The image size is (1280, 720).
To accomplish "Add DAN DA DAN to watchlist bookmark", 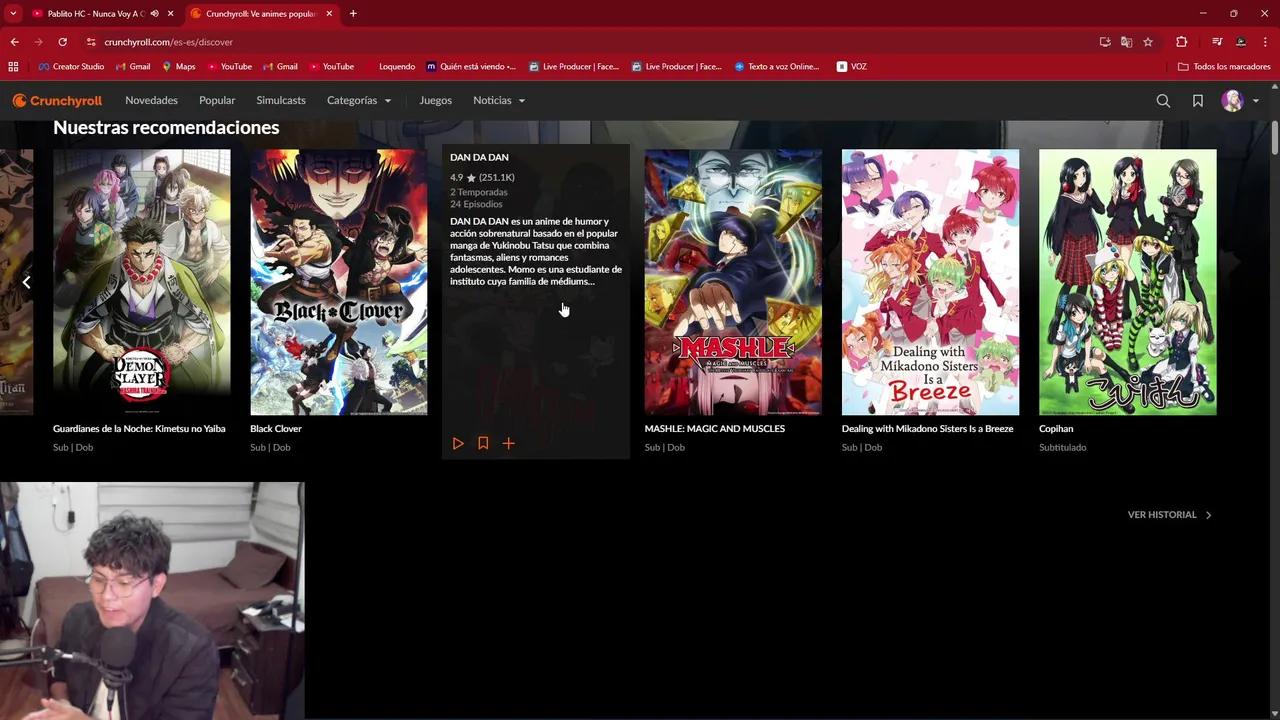I will [483, 443].
